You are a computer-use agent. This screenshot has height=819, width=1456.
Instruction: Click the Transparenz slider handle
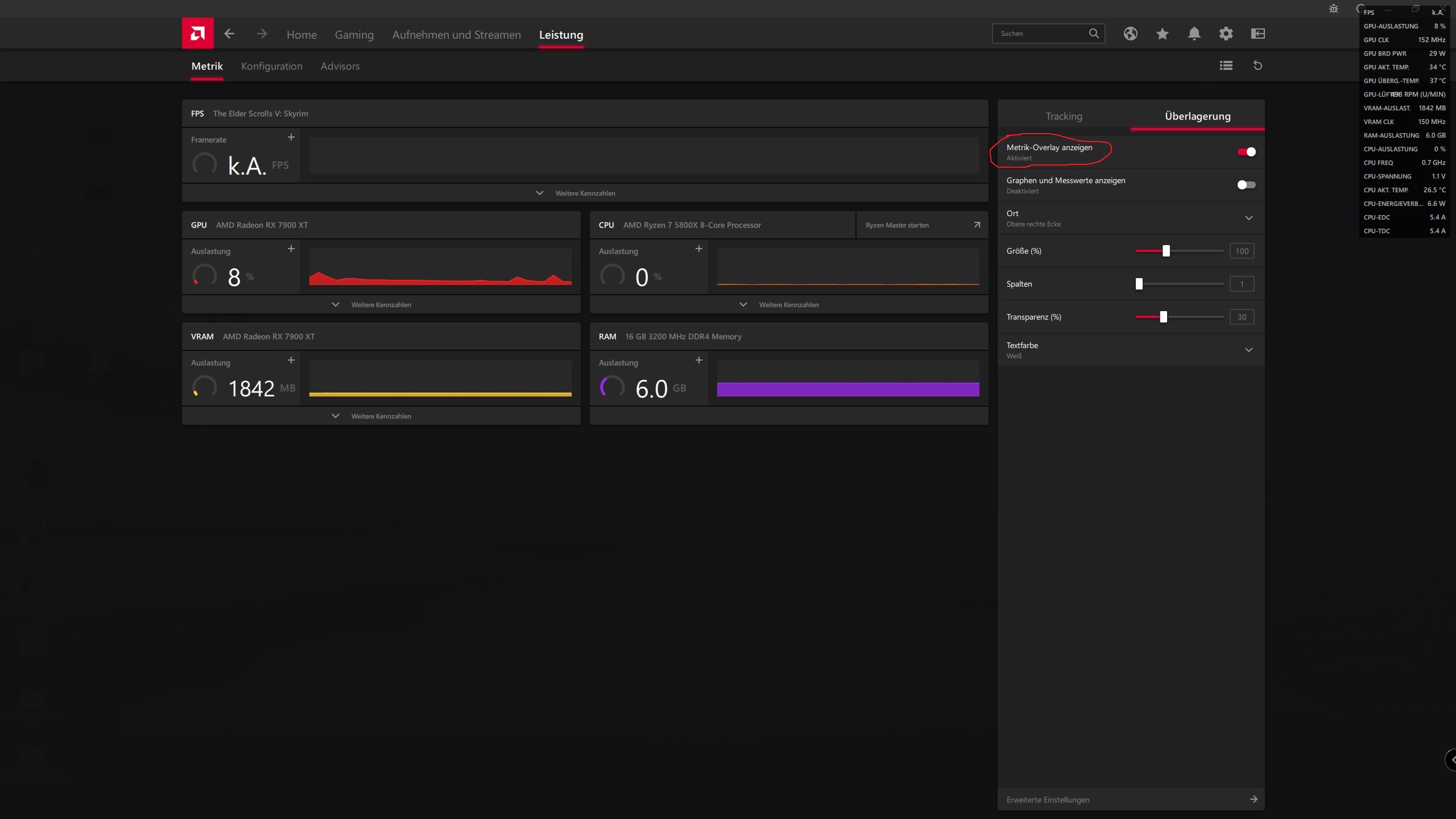(1163, 317)
